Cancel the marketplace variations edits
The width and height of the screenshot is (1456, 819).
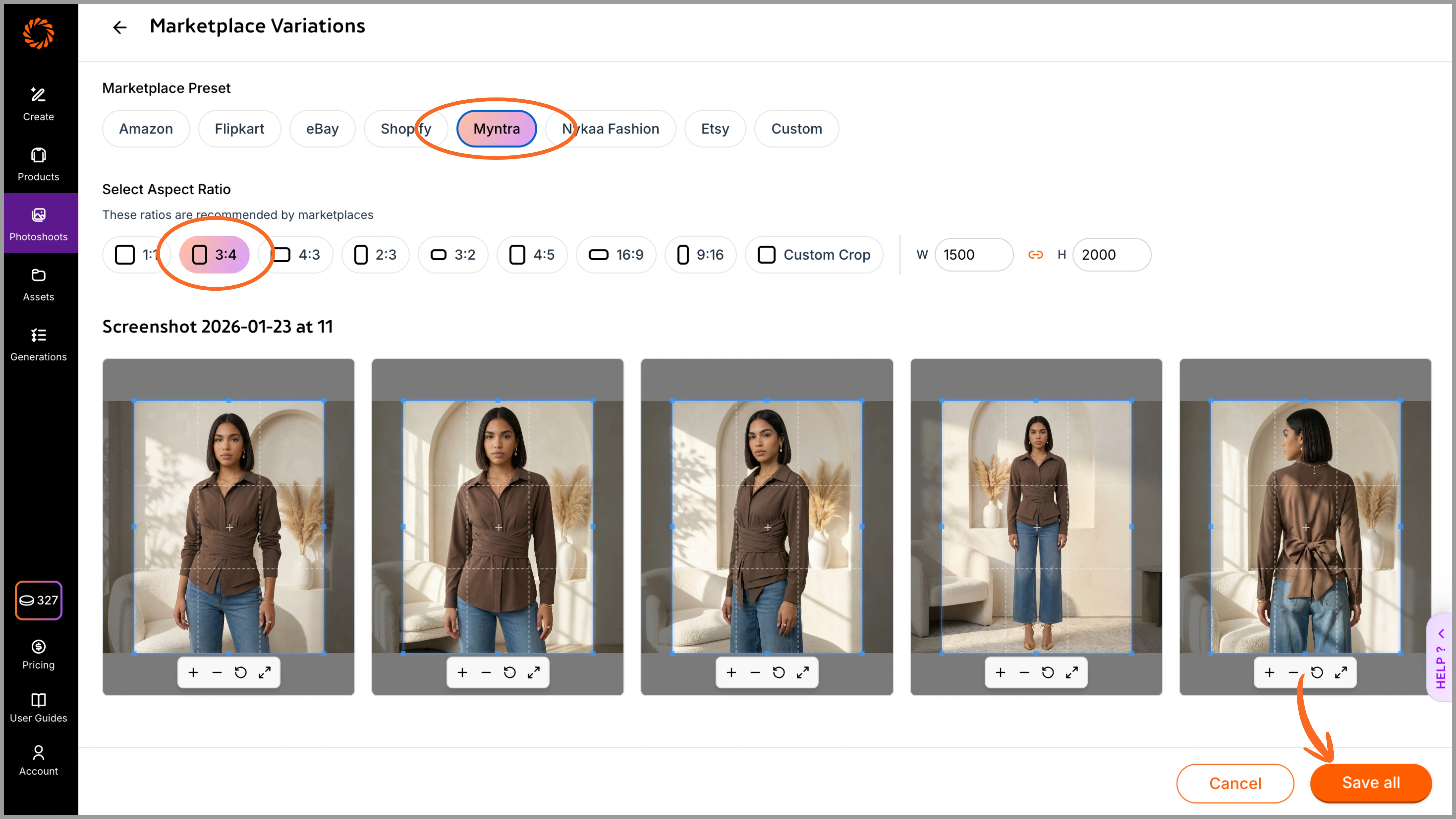click(x=1235, y=783)
